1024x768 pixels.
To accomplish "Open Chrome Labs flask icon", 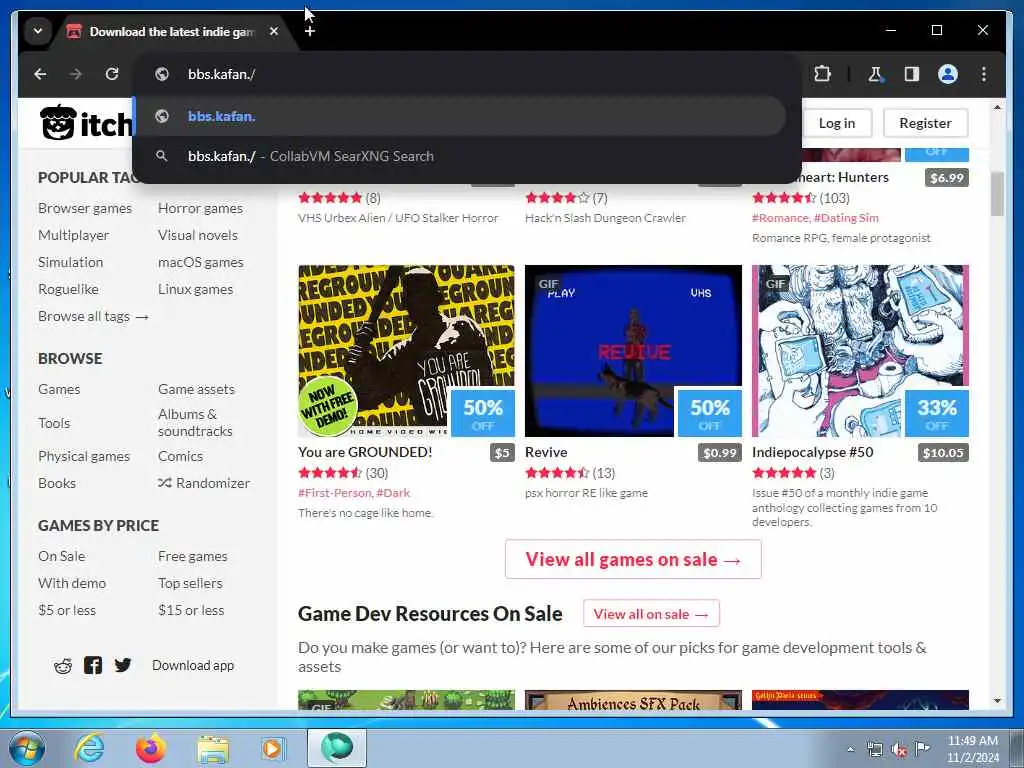I will point(875,74).
